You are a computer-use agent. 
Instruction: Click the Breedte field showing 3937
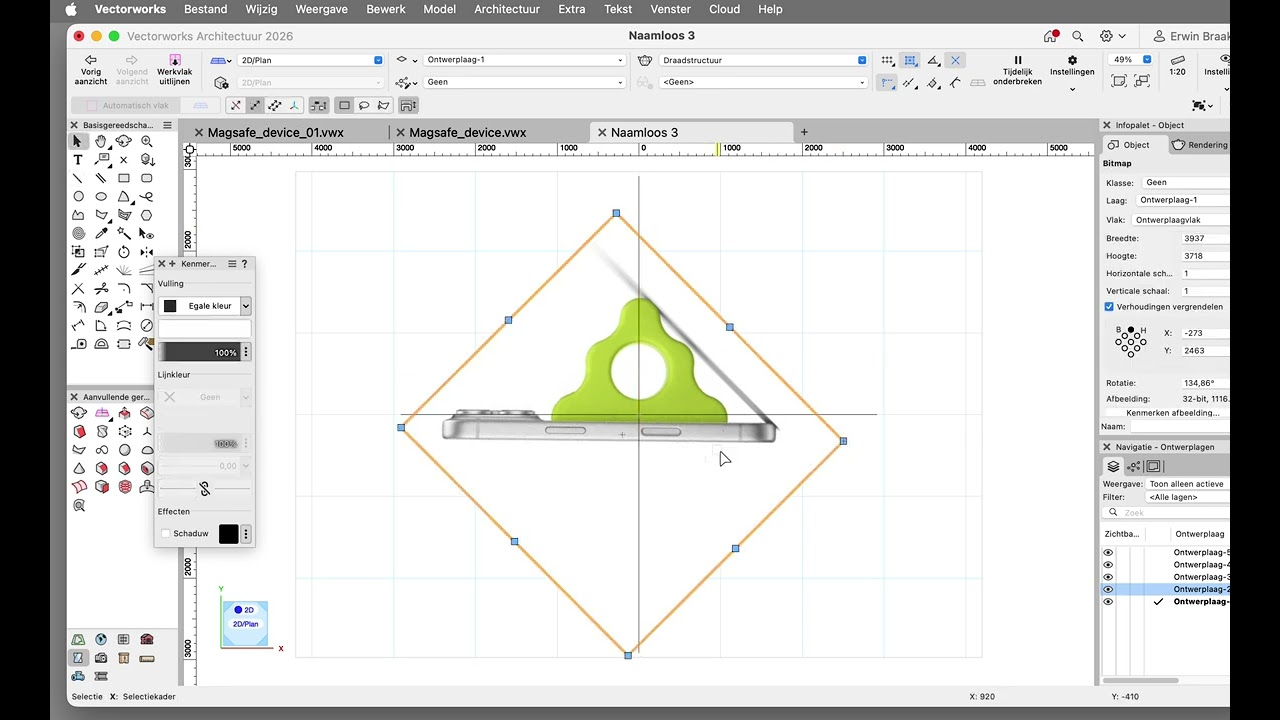click(1204, 239)
